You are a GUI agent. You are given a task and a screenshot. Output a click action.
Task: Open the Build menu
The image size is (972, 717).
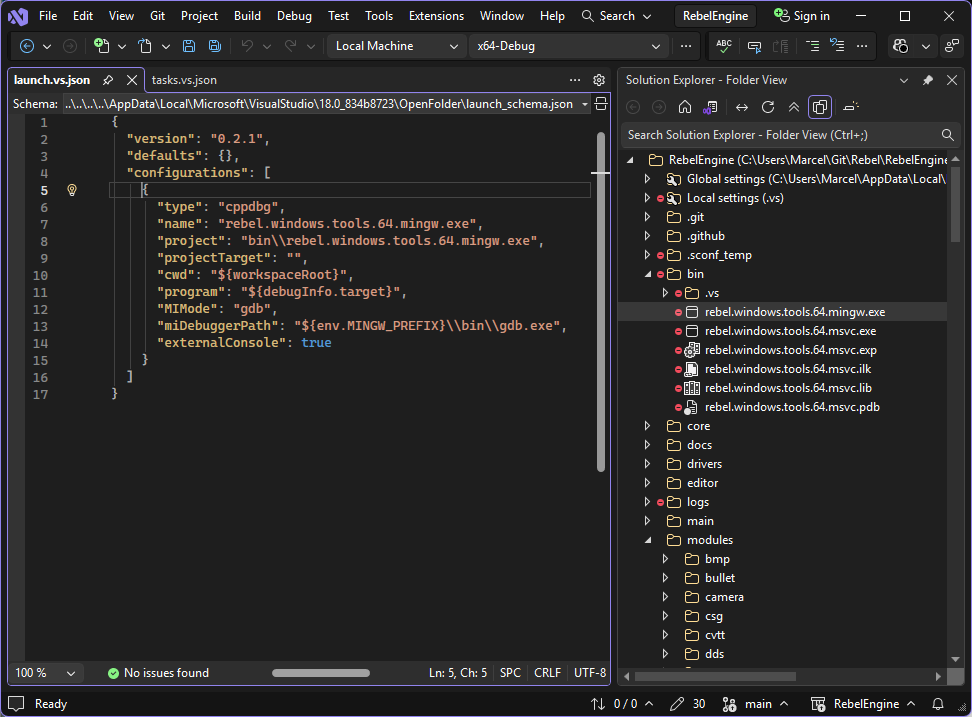click(247, 16)
